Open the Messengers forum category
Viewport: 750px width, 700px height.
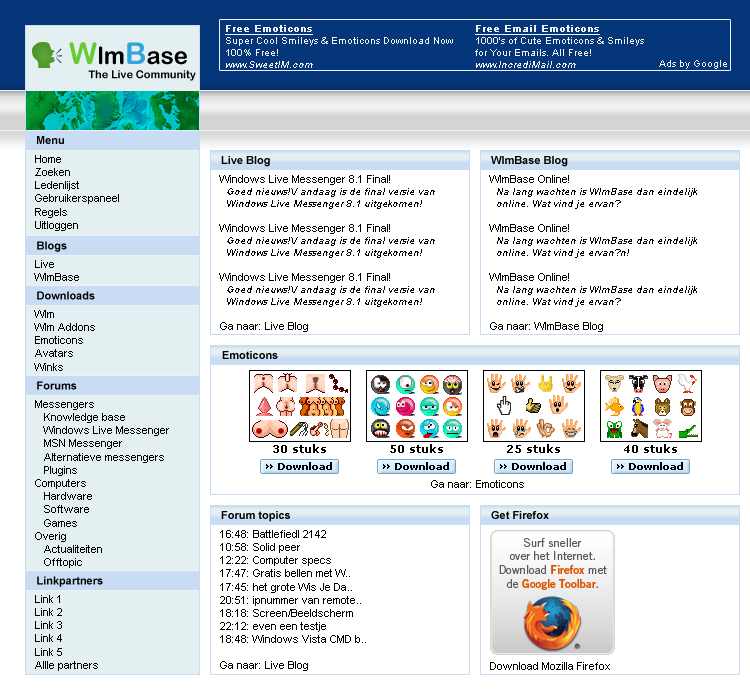point(64,404)
